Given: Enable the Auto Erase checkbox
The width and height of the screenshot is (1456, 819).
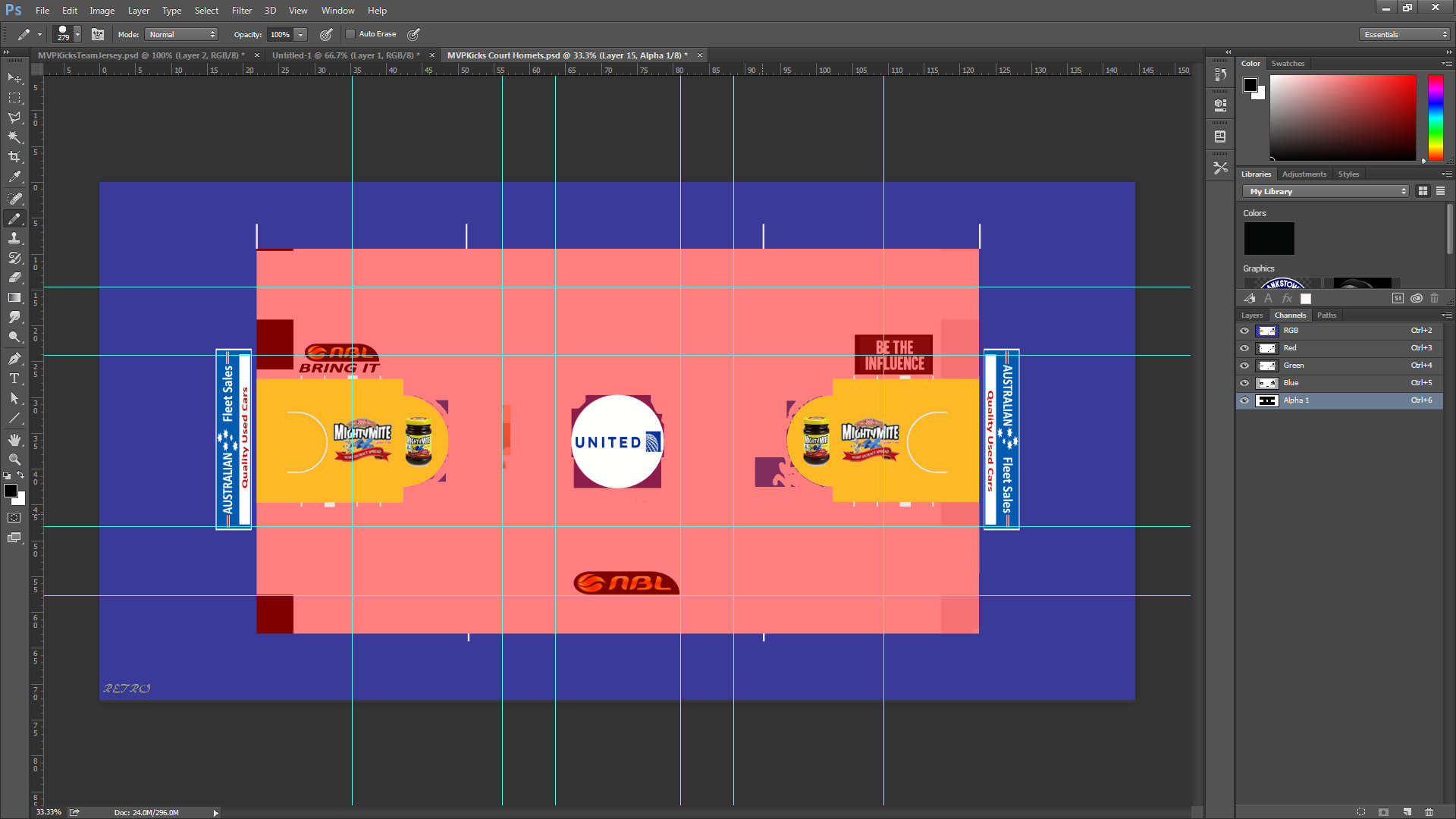Looking at the screenshot, I should pos(350,34).
